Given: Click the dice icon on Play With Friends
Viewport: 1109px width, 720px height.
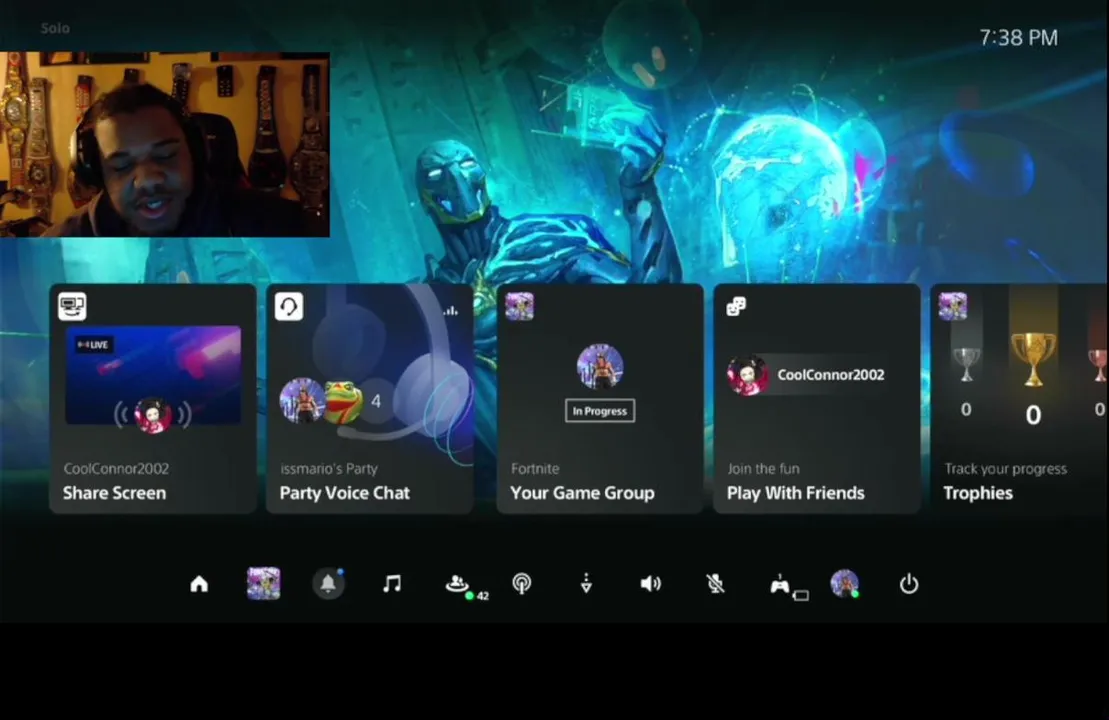Looking at the screenshot, I should click(736, 306).
